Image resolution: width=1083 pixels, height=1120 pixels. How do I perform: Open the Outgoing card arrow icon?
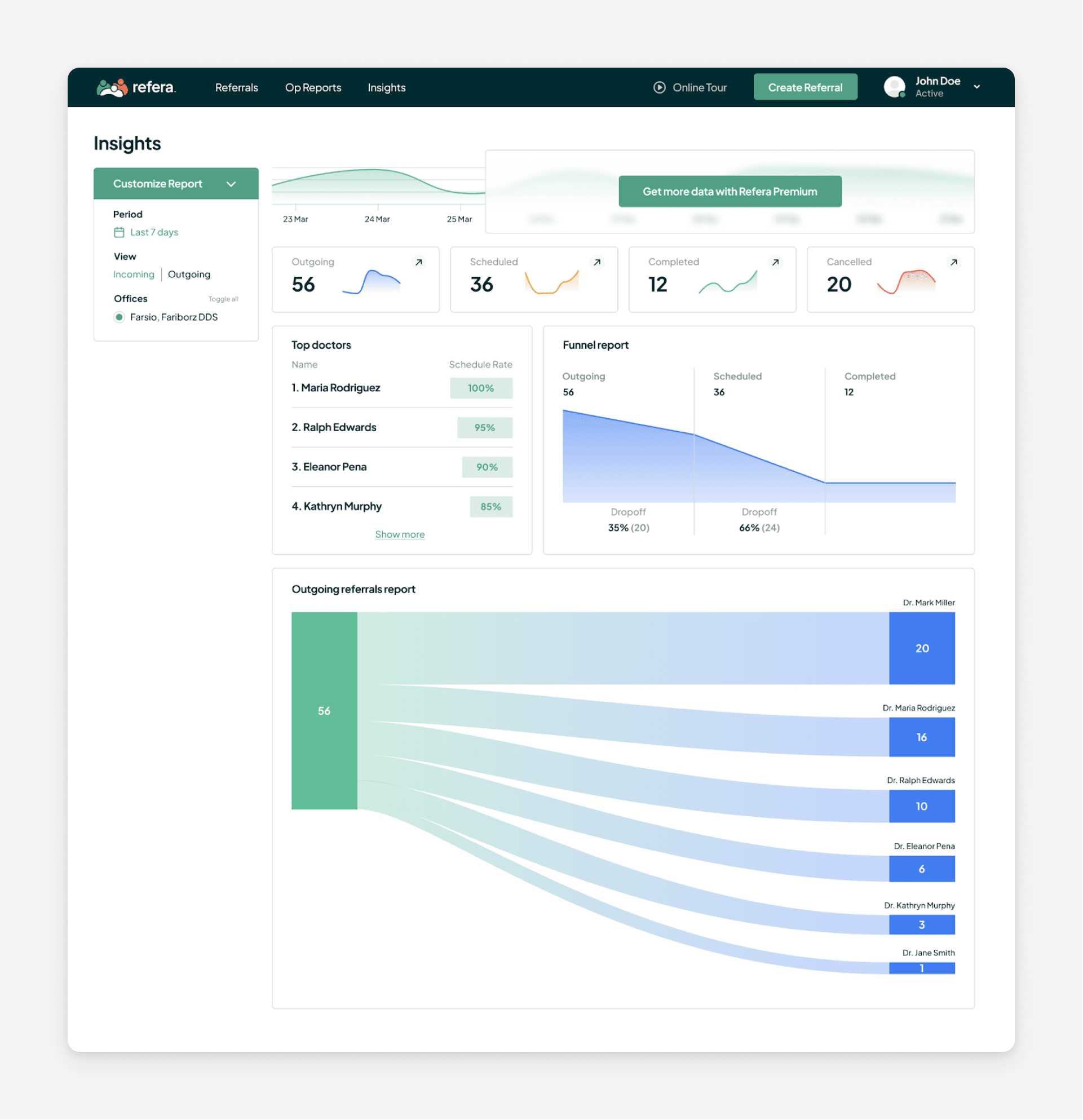418,262
